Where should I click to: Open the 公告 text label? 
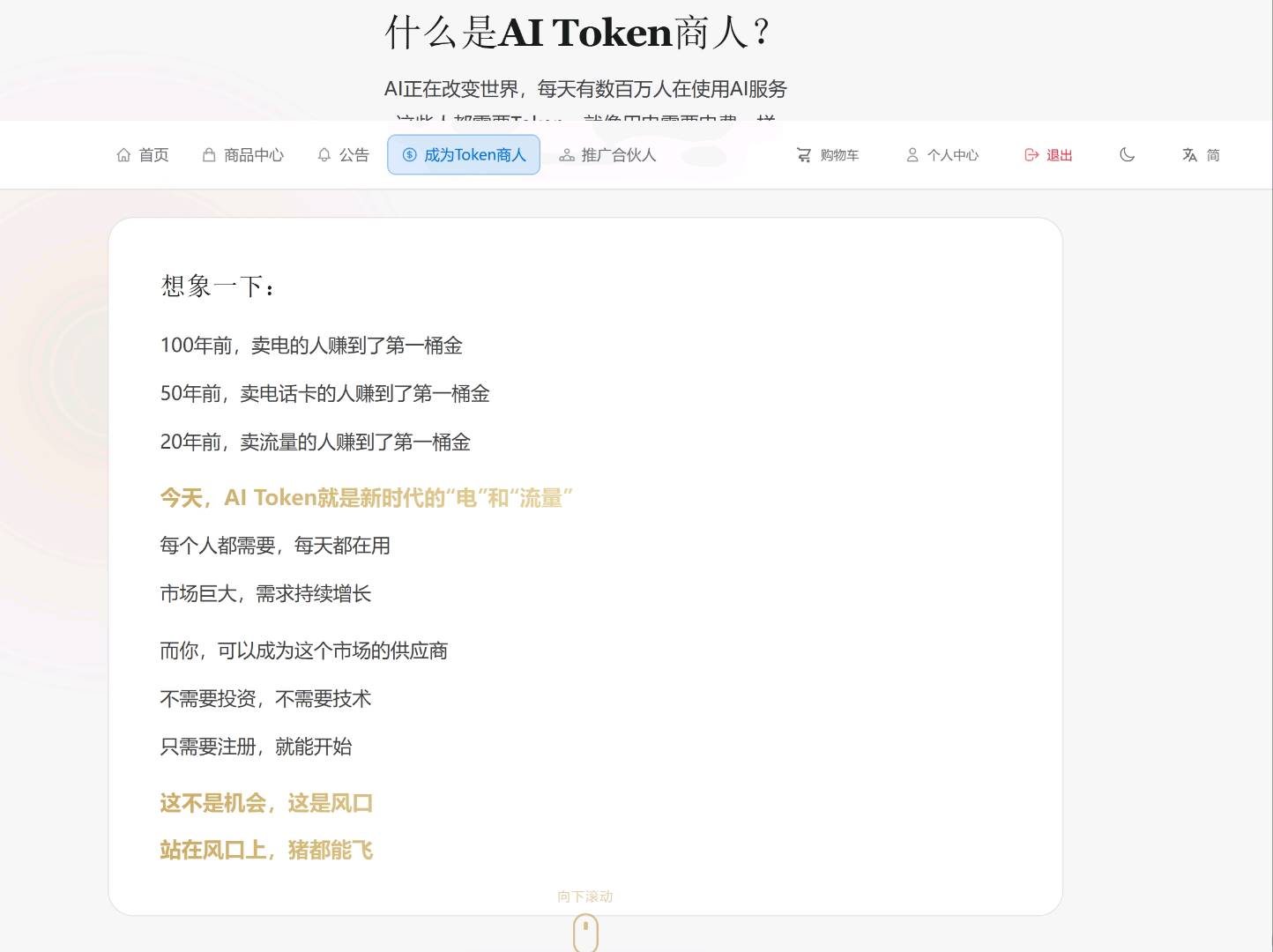(354, 155)
